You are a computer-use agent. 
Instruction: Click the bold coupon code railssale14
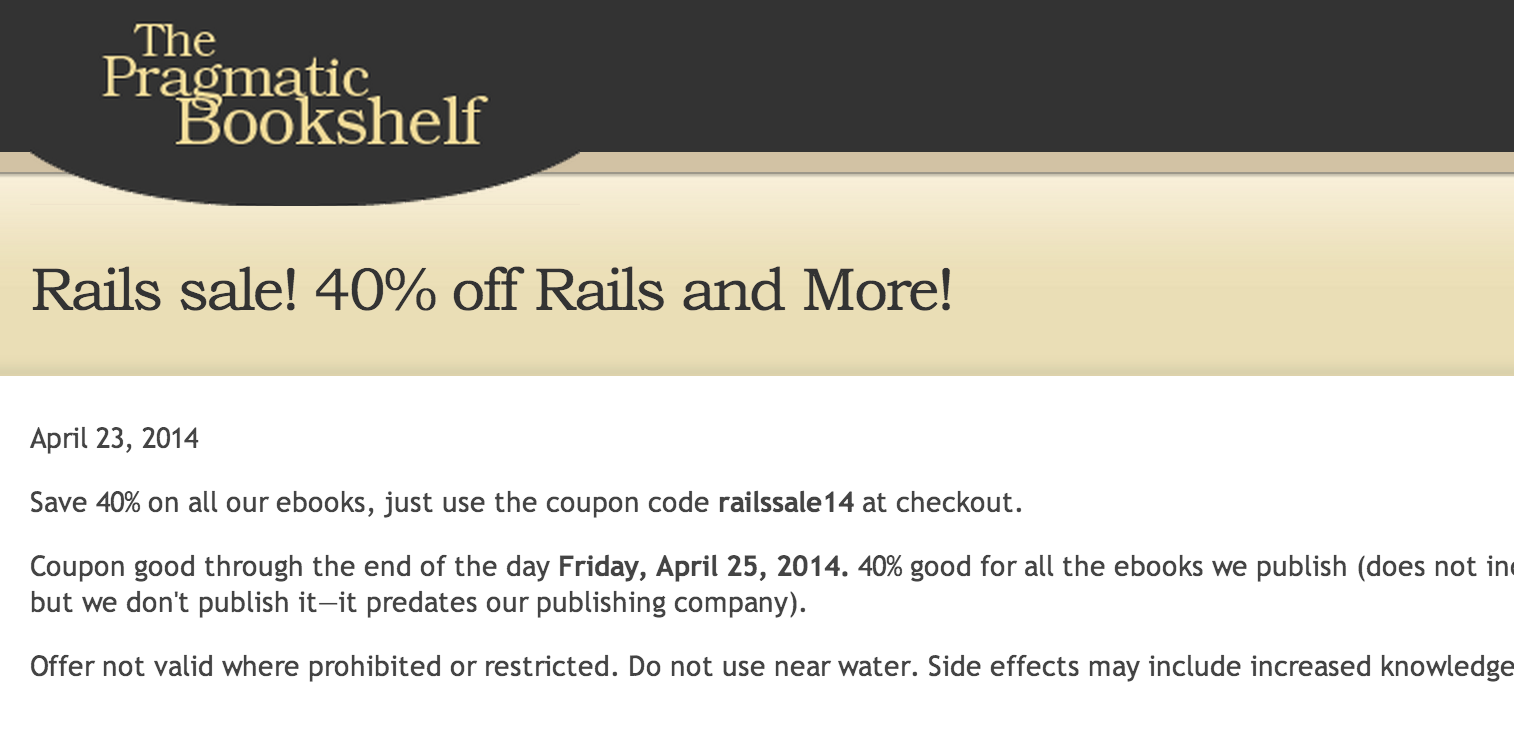click(x=786, y=502)
